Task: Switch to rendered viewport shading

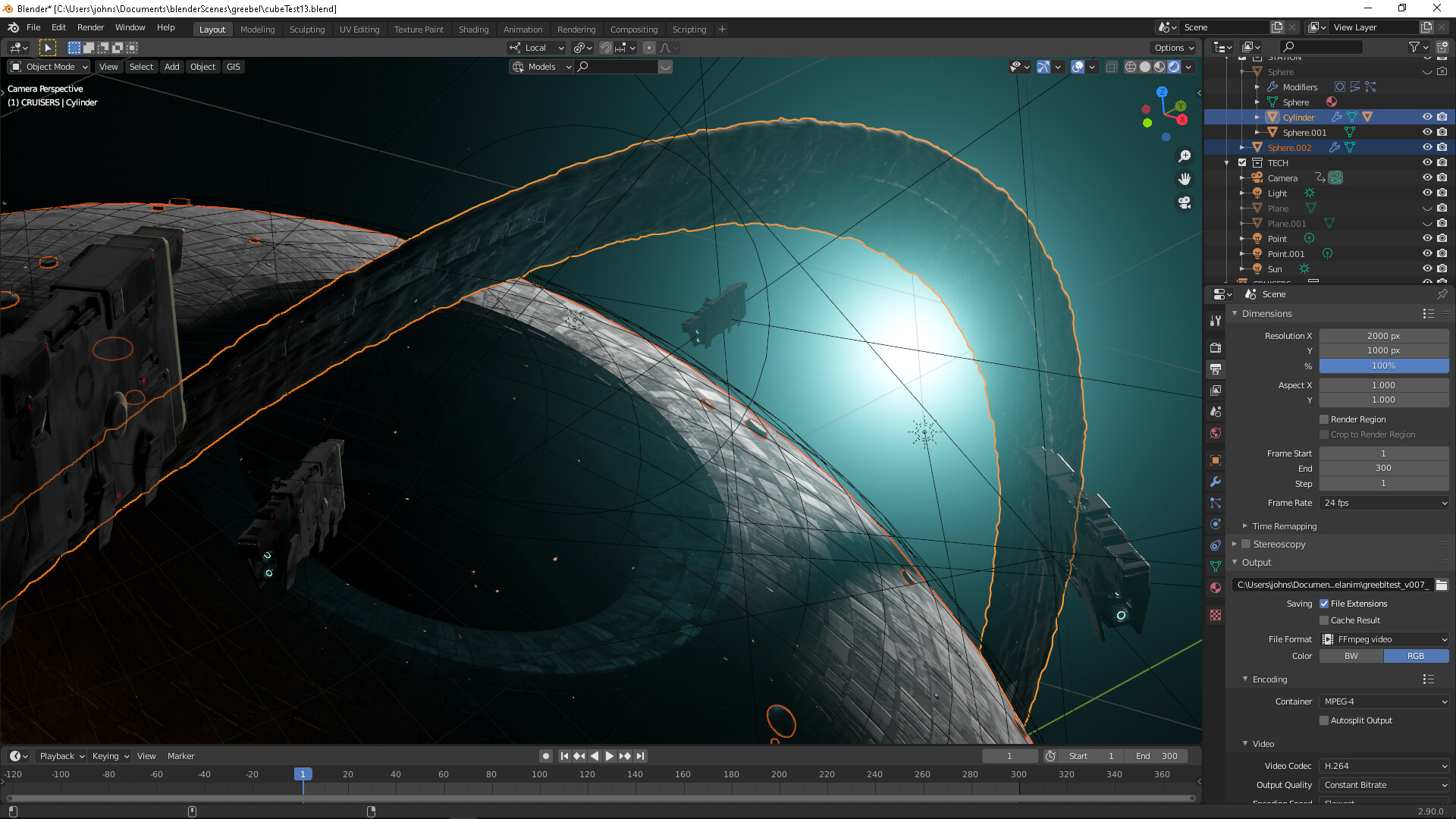Action: 1174,67
